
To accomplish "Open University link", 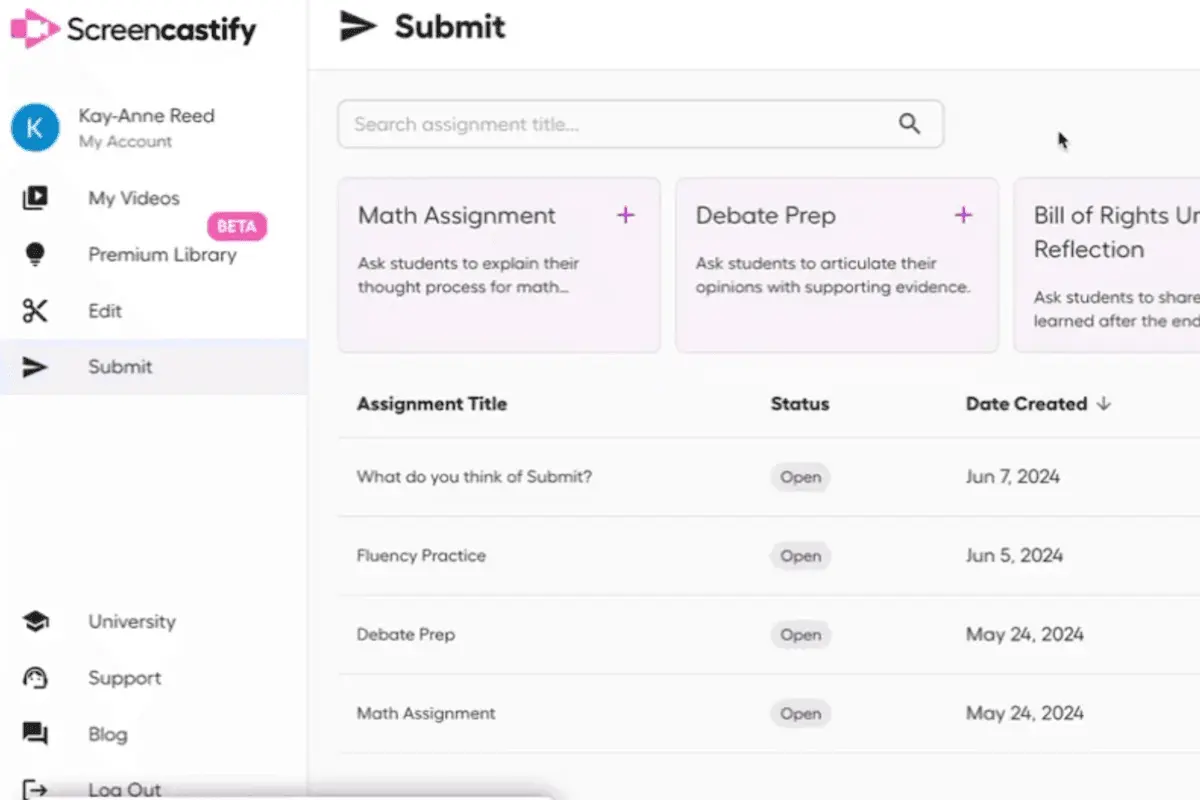I will coord(132,622).
